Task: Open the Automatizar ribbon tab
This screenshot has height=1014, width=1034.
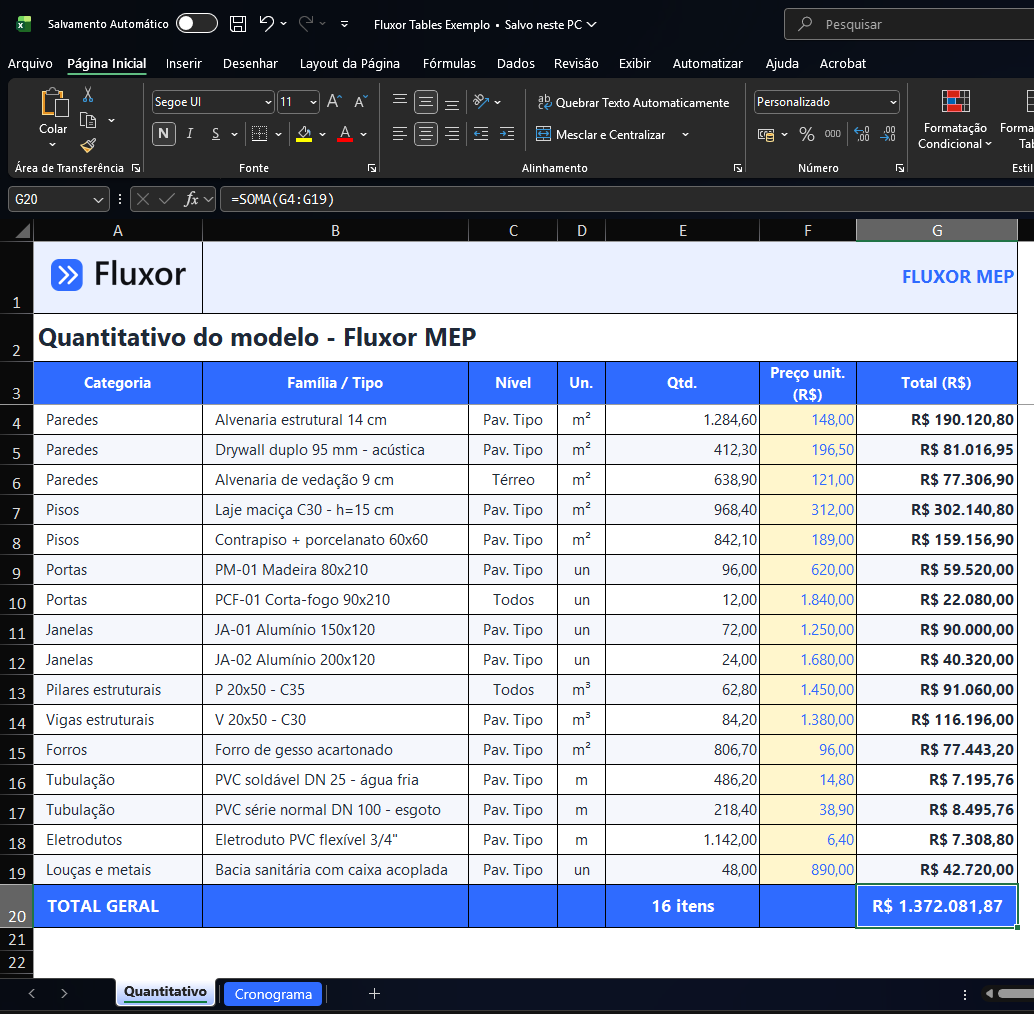Action: pyautogui.click(x=707, y=63)
